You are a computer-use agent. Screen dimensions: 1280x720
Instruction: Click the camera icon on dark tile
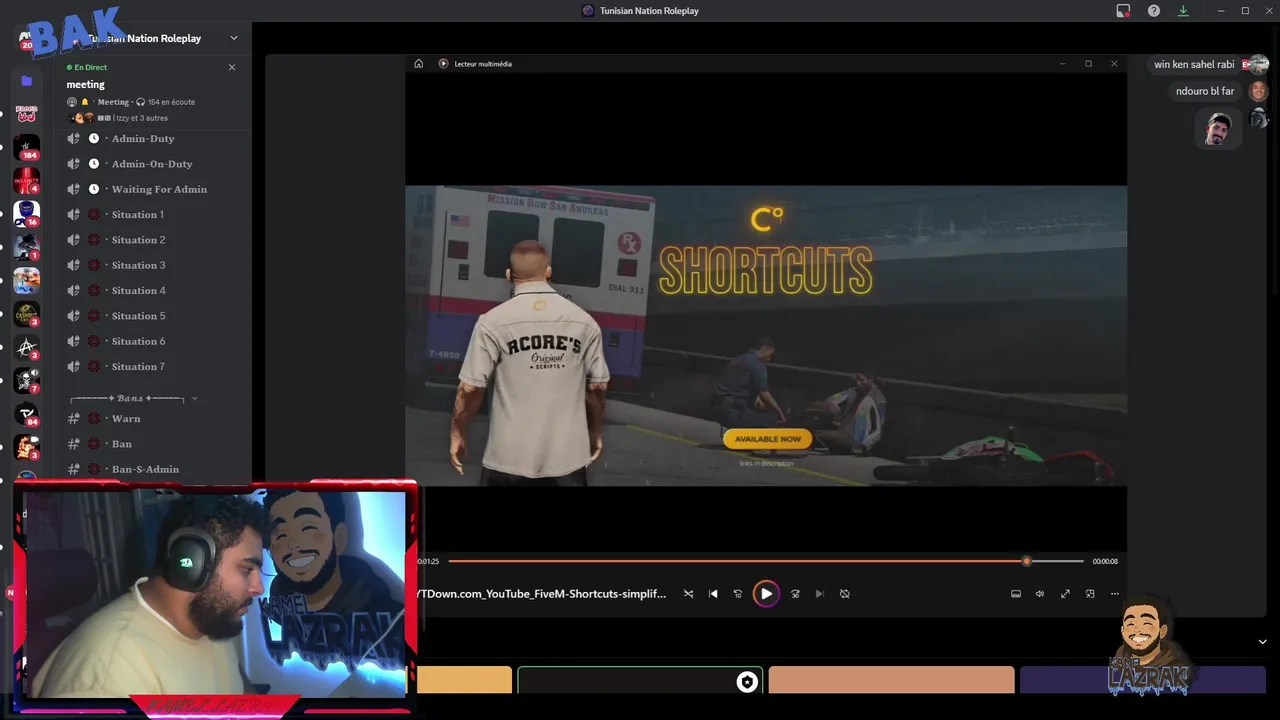tap(747, 682)
